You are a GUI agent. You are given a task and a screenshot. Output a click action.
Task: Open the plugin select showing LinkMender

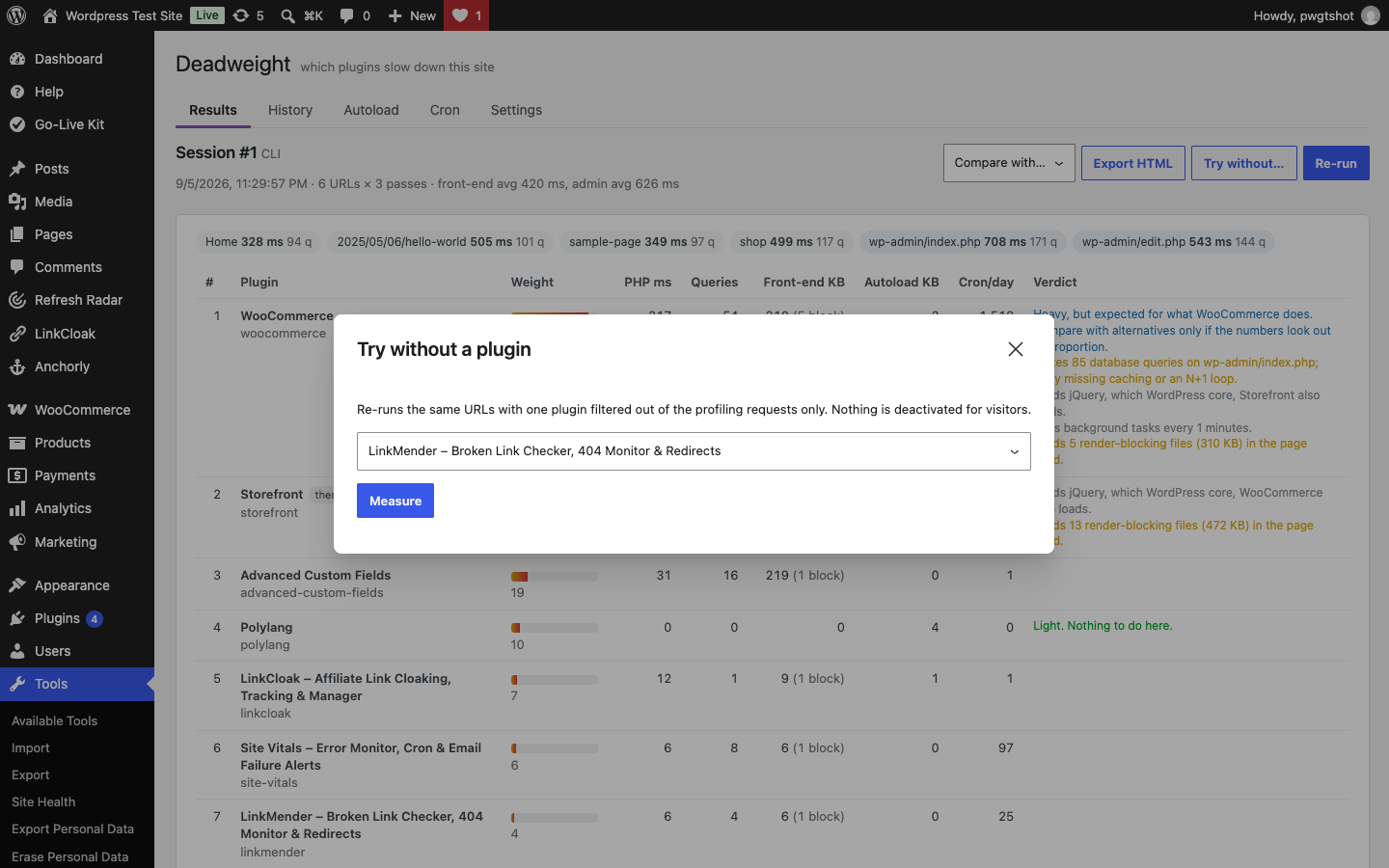click(694, 451)
